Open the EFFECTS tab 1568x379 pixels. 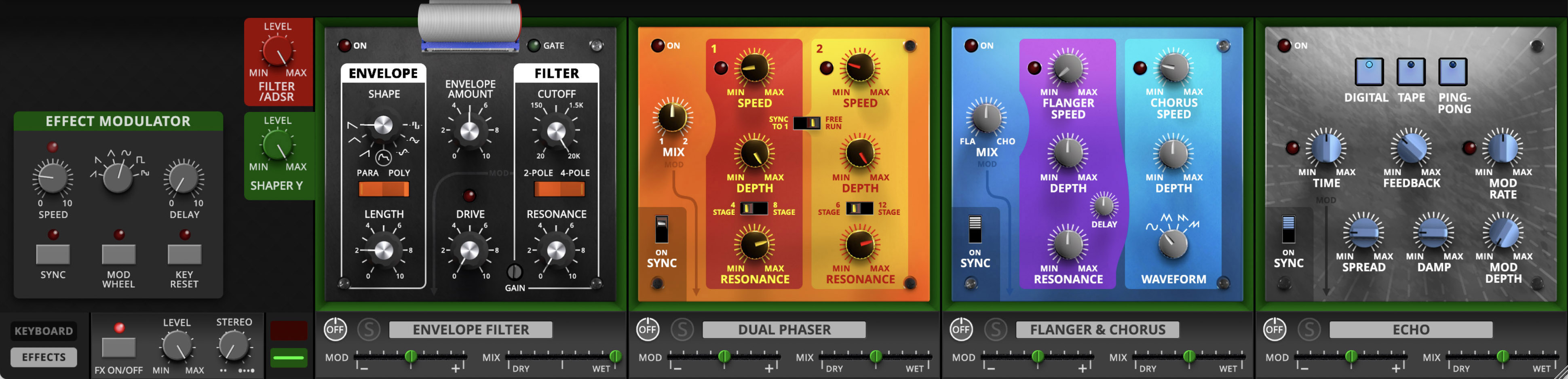pos(44,357)
